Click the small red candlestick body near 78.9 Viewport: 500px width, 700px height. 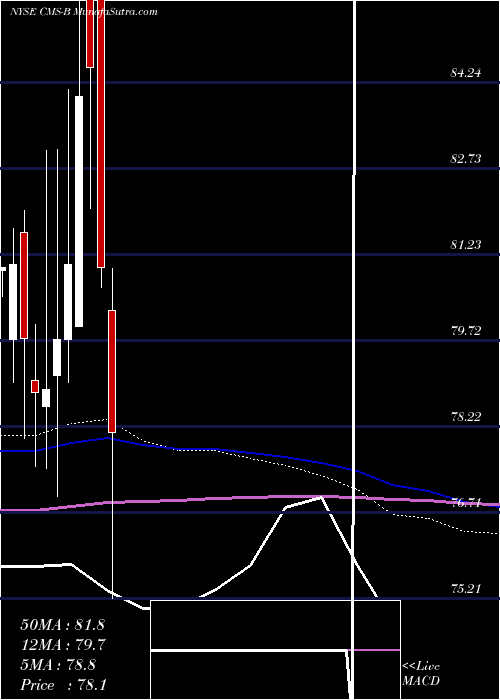point(35,386)
